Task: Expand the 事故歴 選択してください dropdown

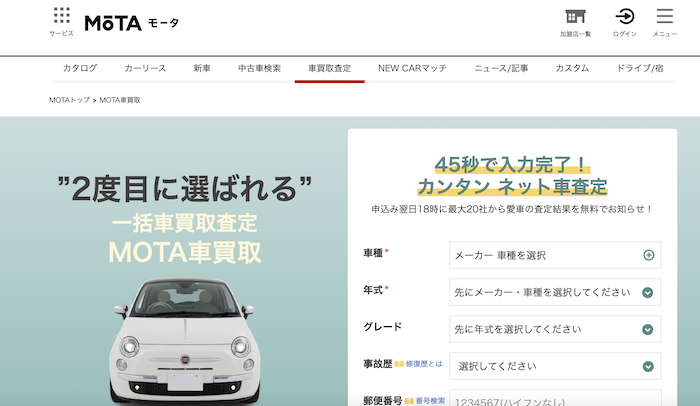Action: (555, 366)
